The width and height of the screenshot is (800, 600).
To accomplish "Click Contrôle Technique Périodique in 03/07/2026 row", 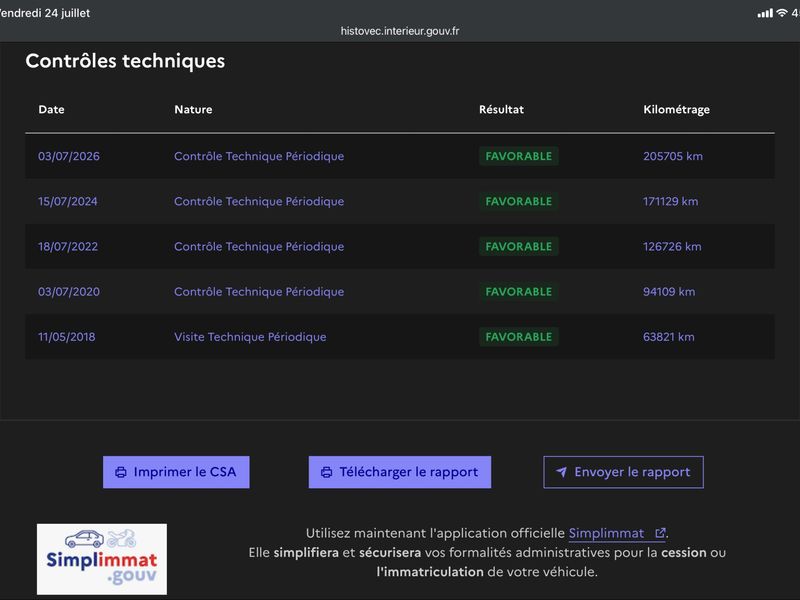I will (259, 157).
